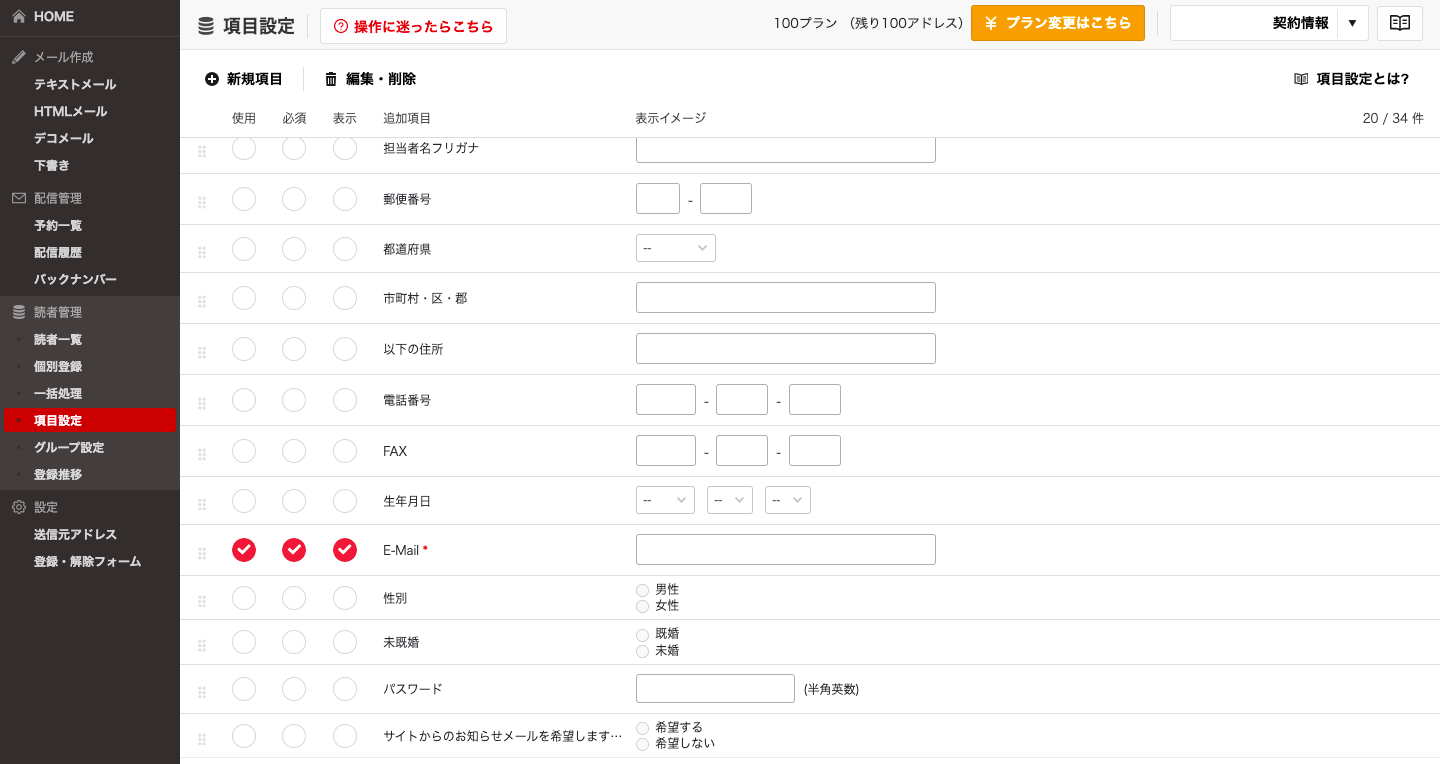
Task: Click the 項目設定とは? help book icon
Action: [x=1301, y=79]
